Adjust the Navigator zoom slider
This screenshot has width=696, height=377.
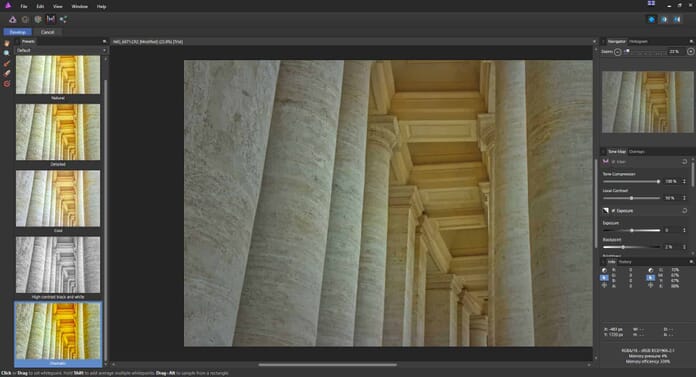645,52
